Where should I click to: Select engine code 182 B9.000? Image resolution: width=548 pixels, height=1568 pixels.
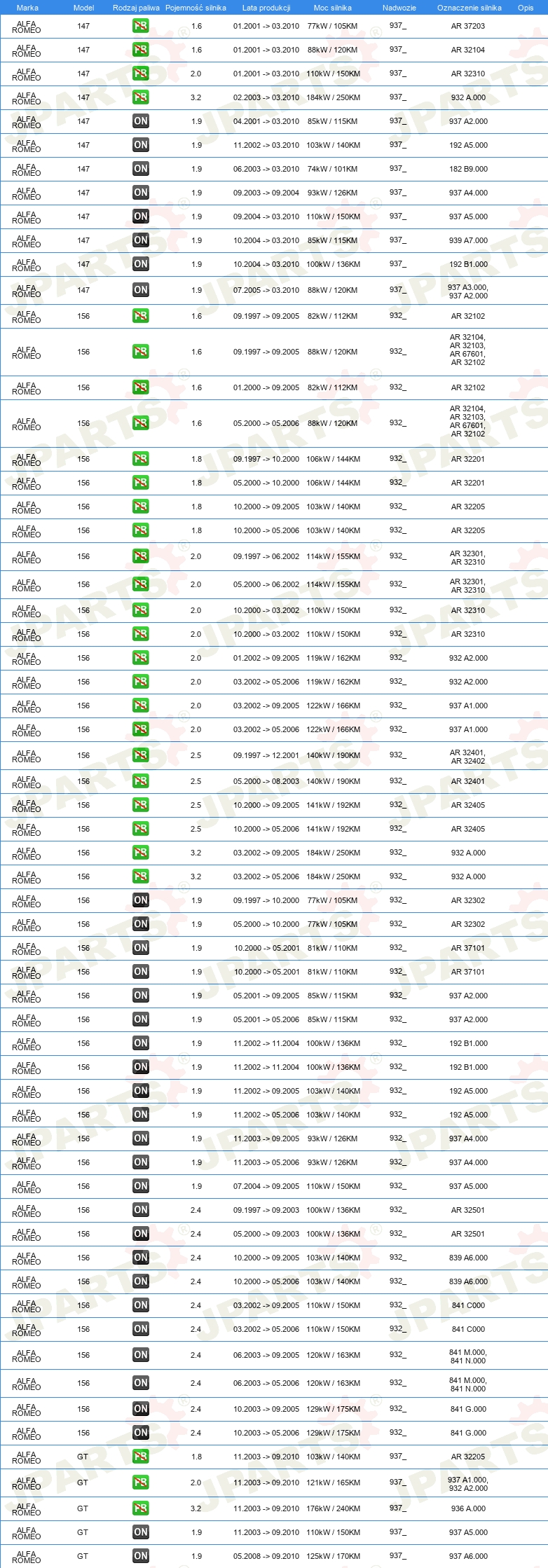click(x=468, y=169)
